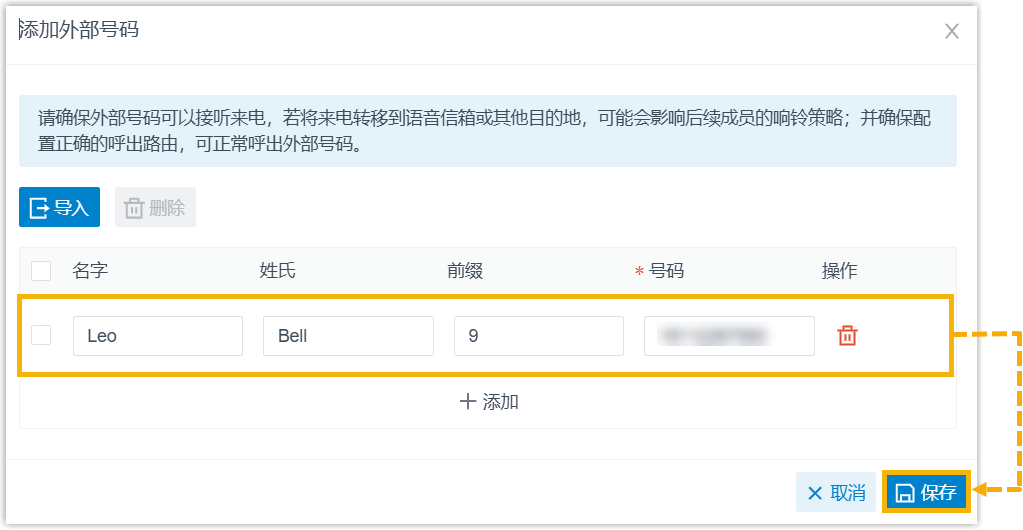Image resolution: width=1023 pixels, height=530 pixels.
Task: Focus the 前缀 field containing 9
Action: [539, 336]
